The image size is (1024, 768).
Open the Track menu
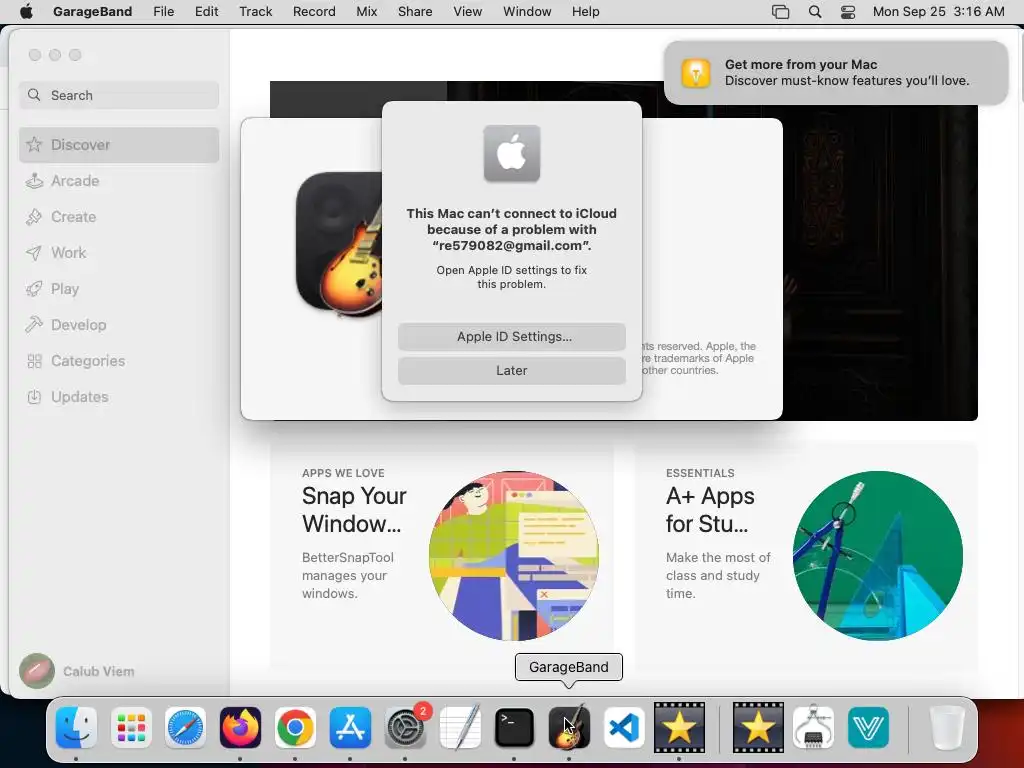[x=255, y=12]
